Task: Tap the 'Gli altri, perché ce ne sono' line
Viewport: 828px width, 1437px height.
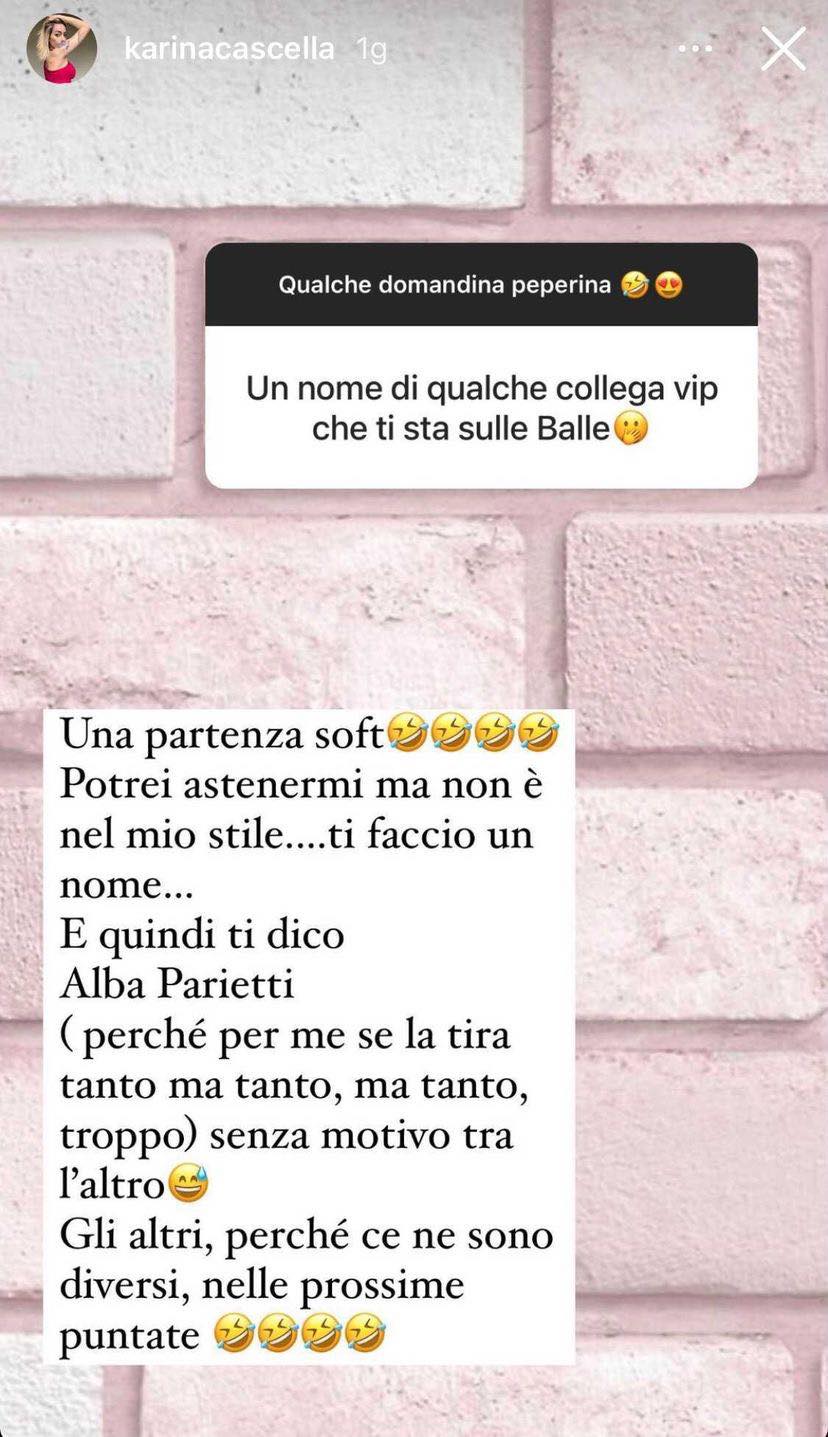Action: point(306,1235)
